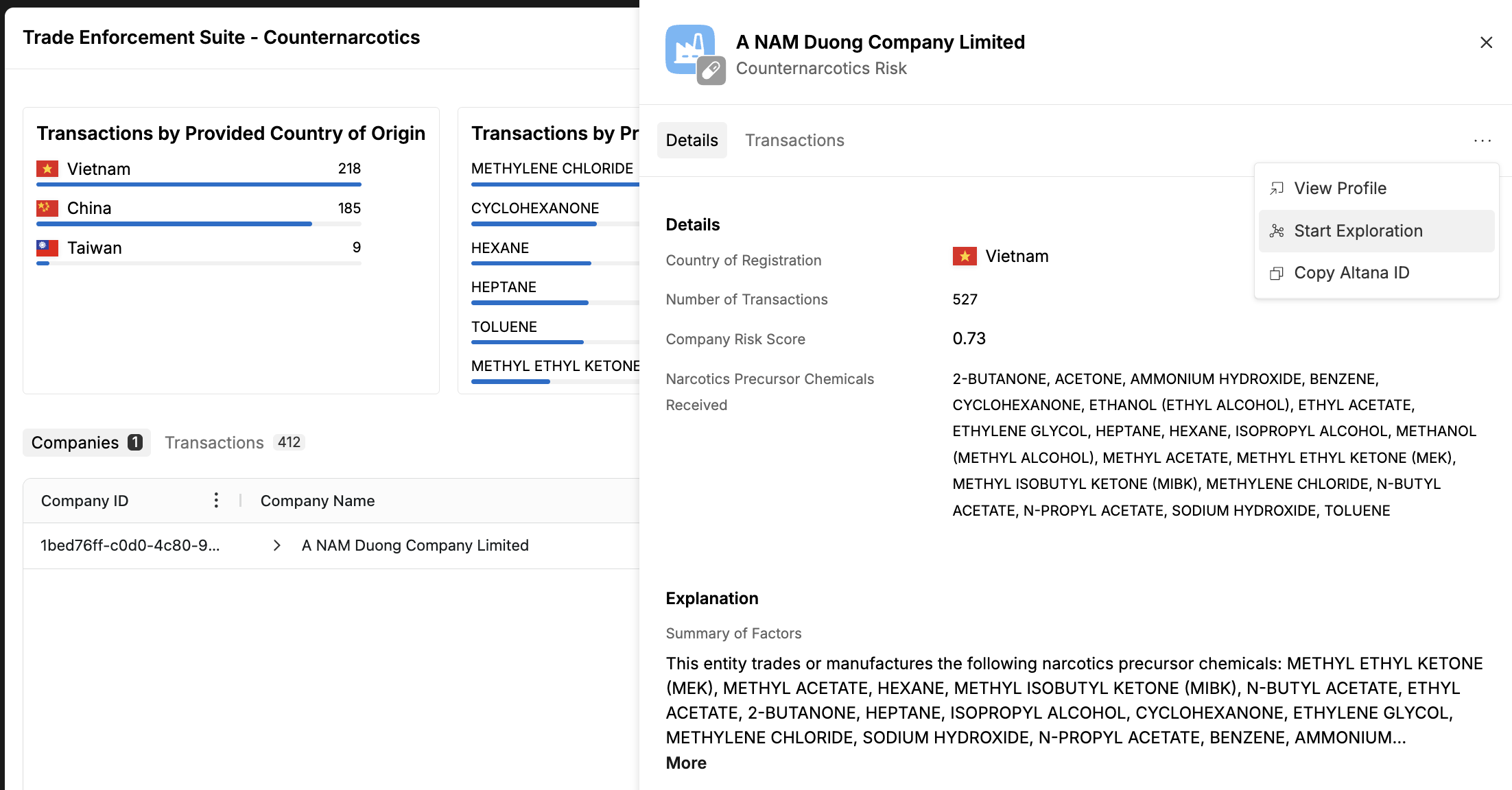Click the Narcotics Precursor Chemicals Received label
Image resolution: width=1512 pixels, height=790 pixels.
[770, 392]
